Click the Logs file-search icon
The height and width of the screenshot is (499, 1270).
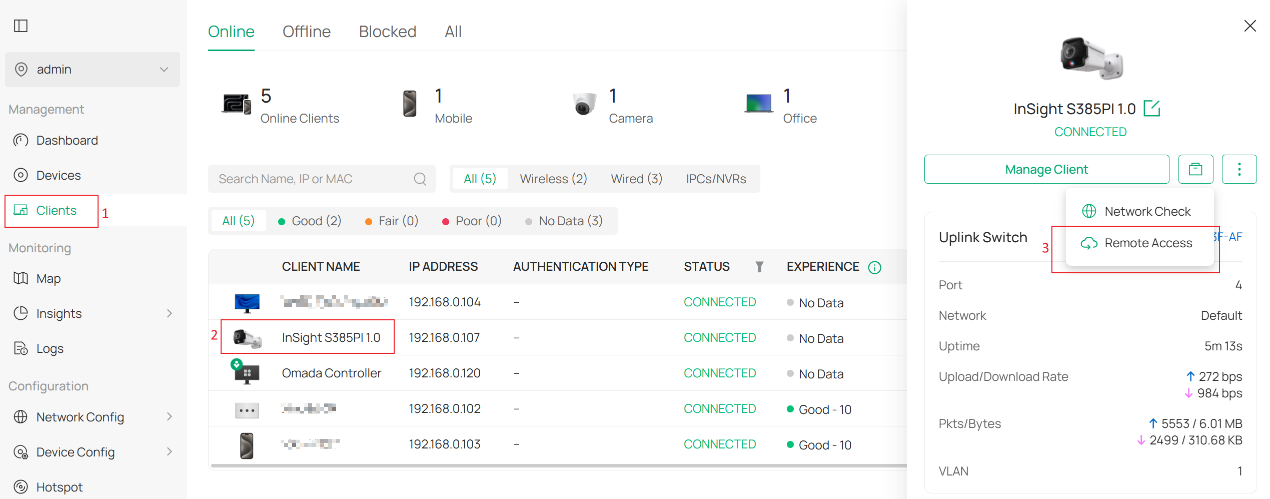pyautogui.click(x=20, y=348)
